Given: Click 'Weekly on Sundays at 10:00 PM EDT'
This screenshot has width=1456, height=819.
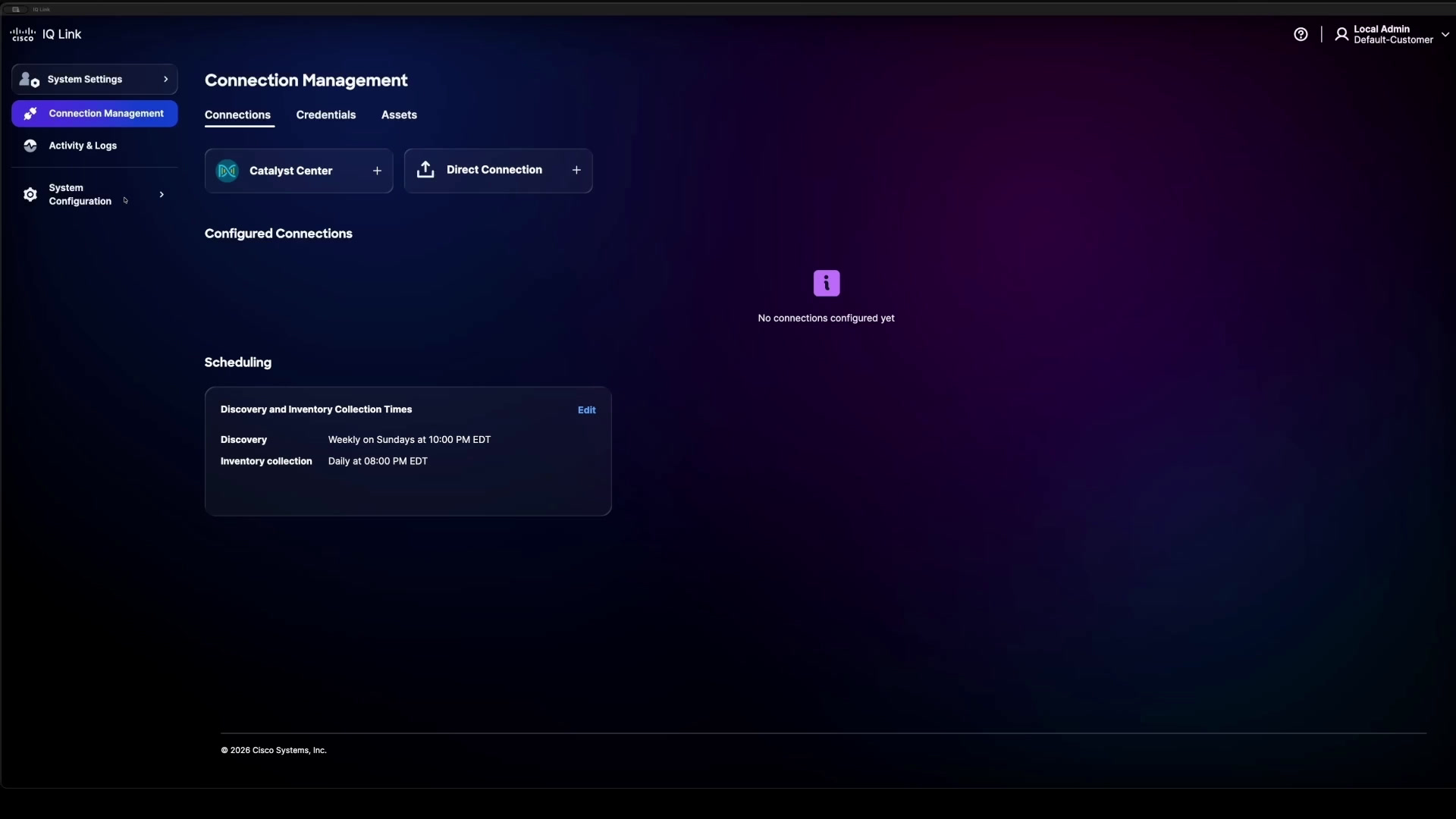Looking at the screenshot, I should [x=409, y=440].
